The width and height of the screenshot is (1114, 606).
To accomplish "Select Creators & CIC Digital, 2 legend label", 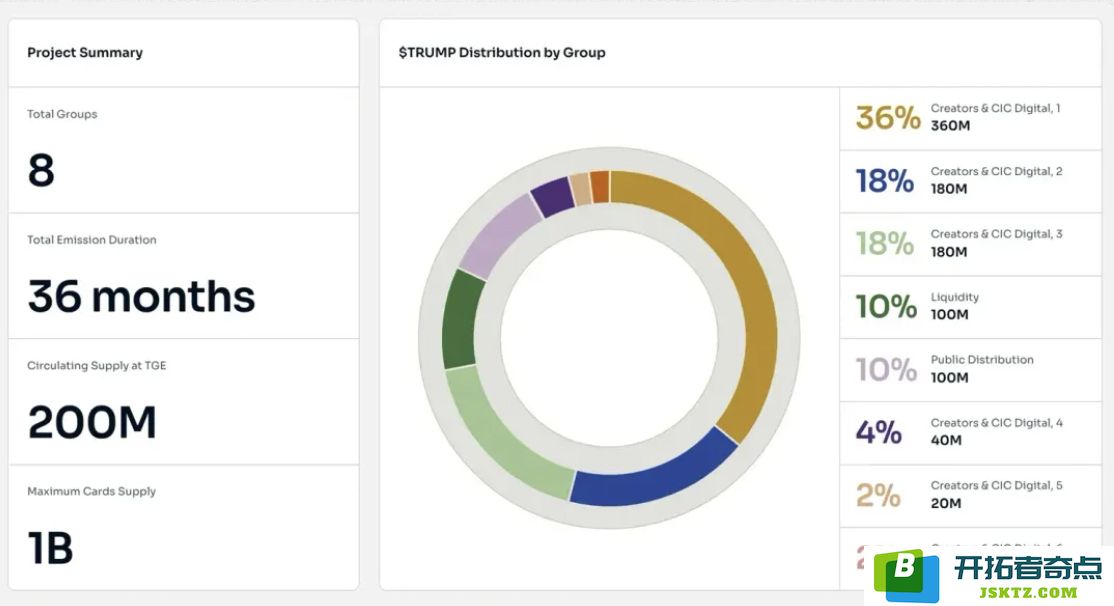I will click(x=997, y=171).
